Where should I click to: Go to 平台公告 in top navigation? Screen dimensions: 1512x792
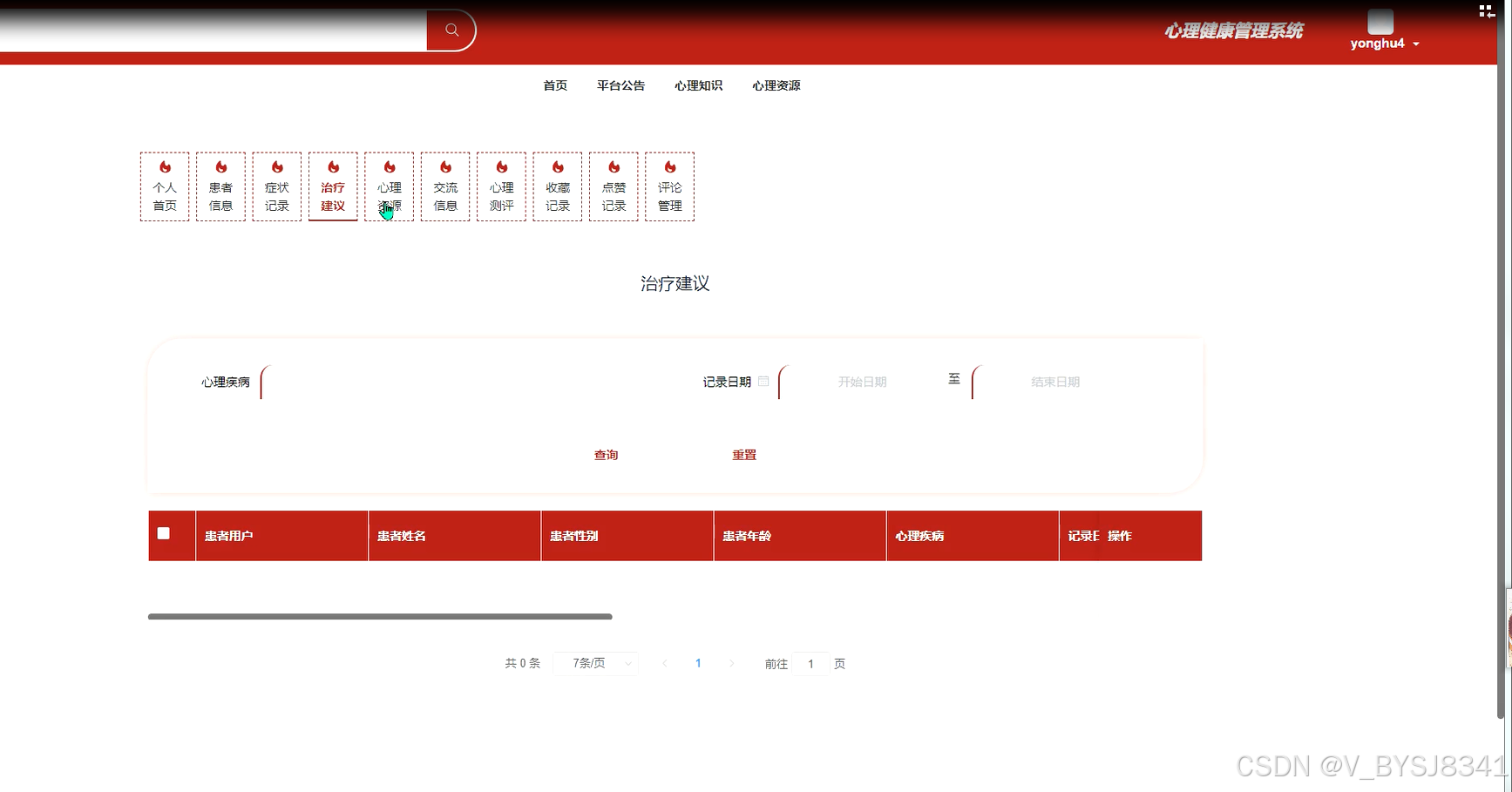click(620, 85)
